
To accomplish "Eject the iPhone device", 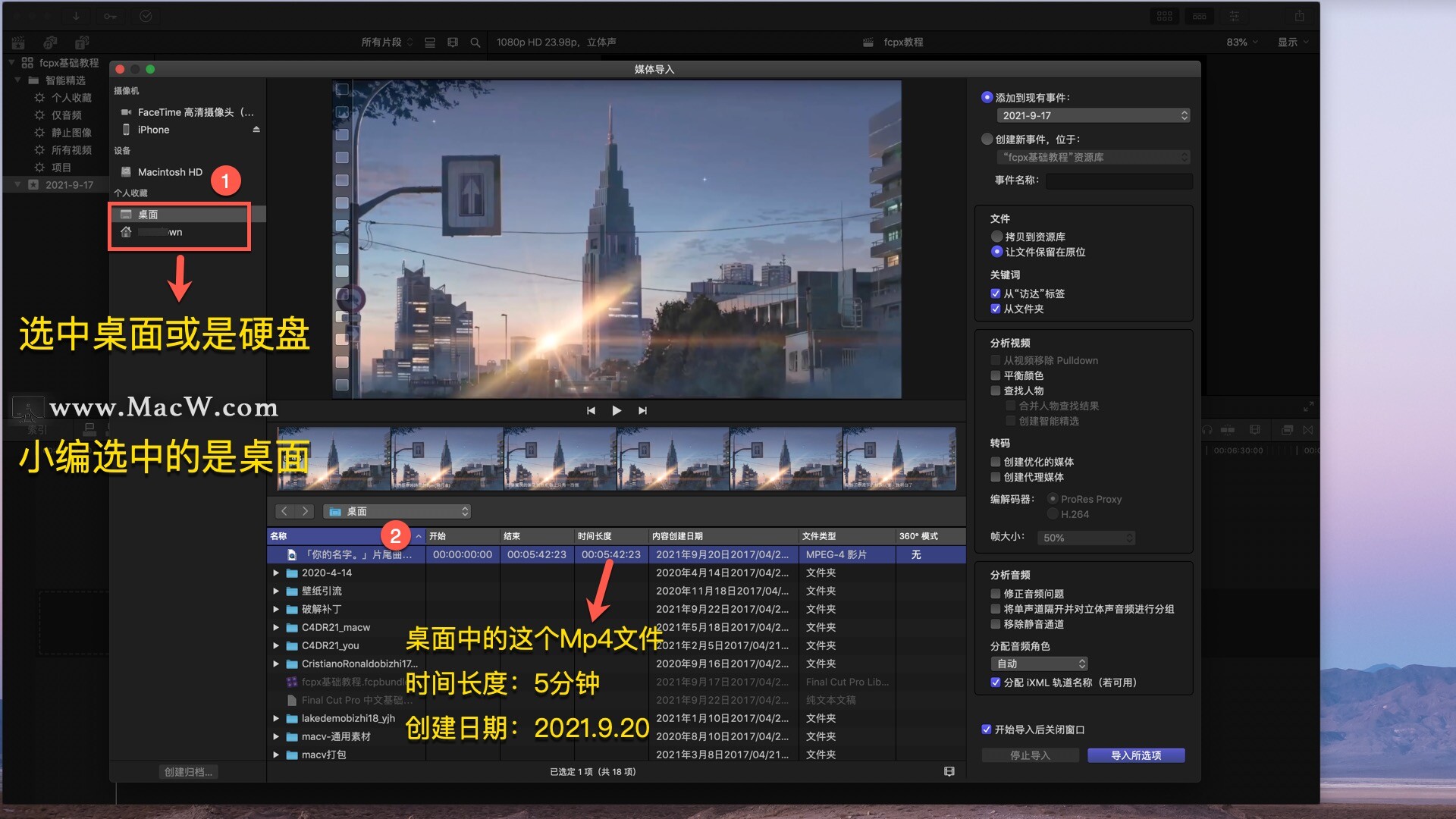I will pos(256,130).
